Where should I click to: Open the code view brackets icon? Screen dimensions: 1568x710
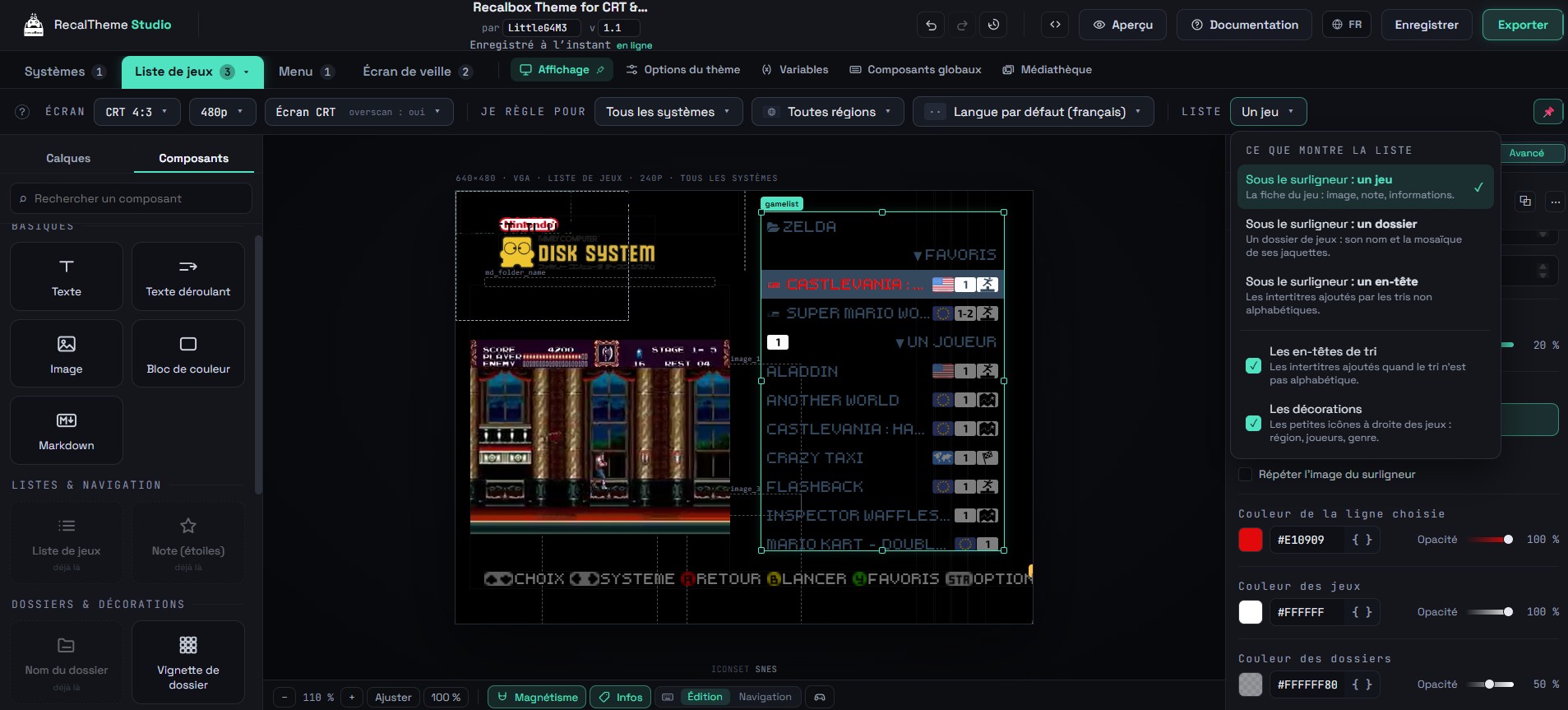point(1055,26)
